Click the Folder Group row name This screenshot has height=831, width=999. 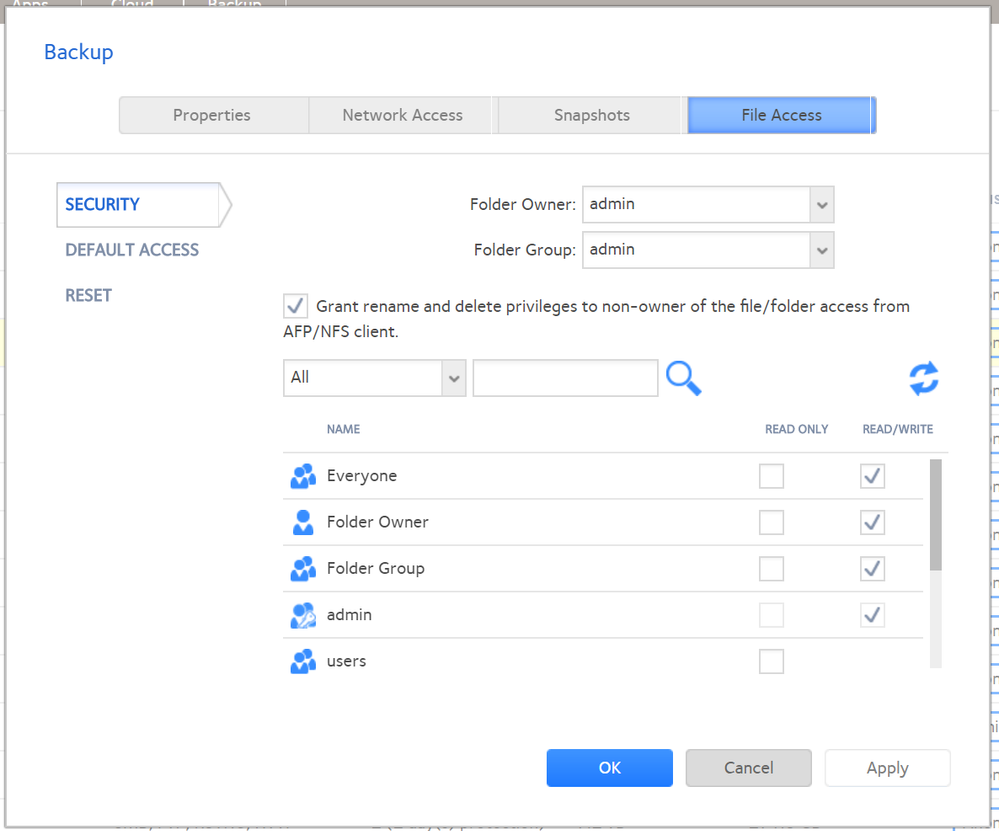click(x=376, y=568)
